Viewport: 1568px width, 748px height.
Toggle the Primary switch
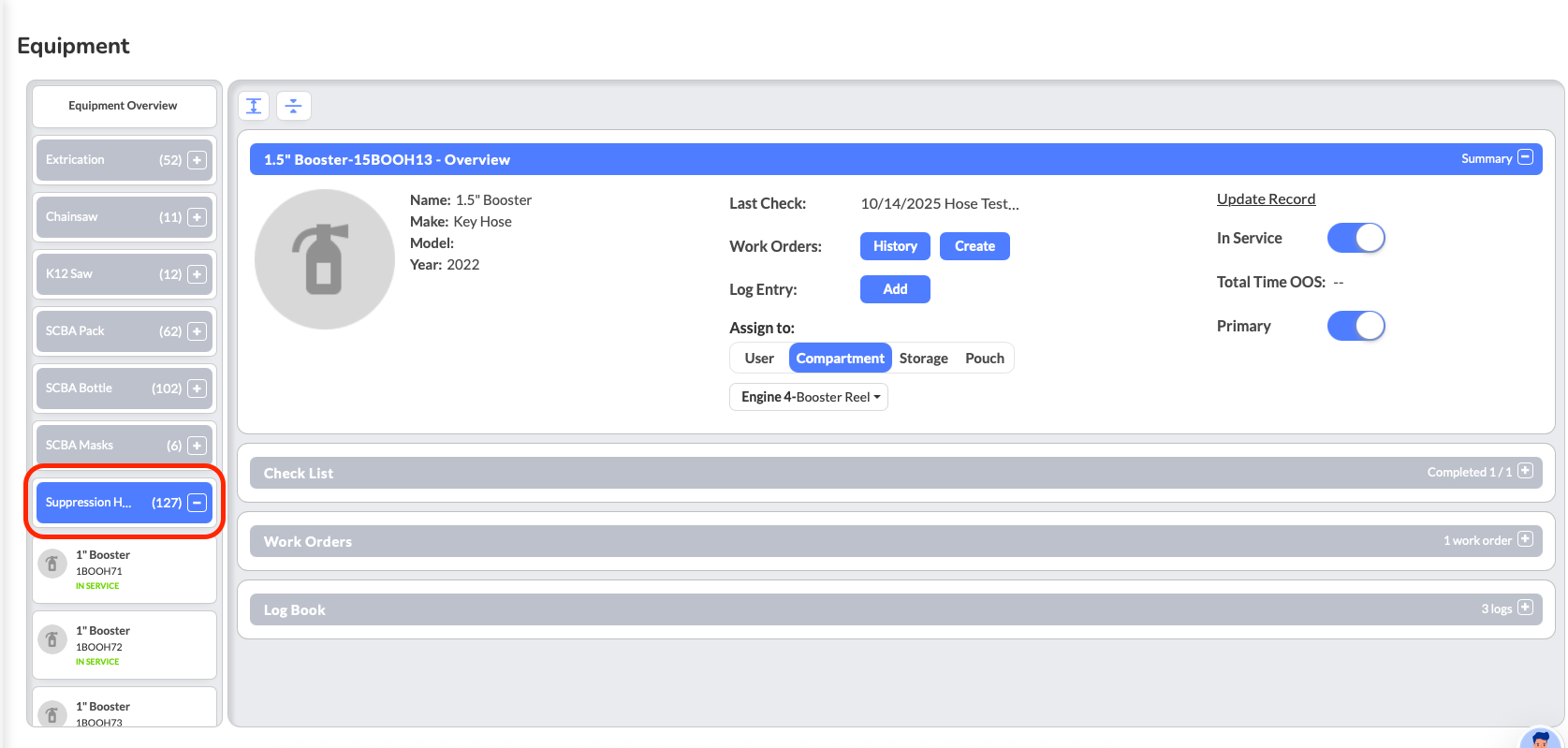pyautogui.click(x=1356, y=326)
